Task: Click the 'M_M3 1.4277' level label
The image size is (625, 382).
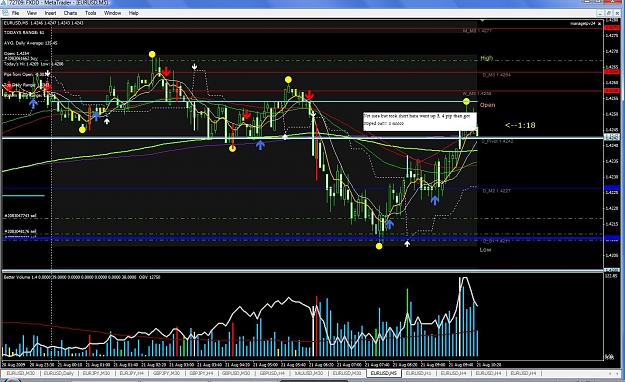Action: click(477, 31)
